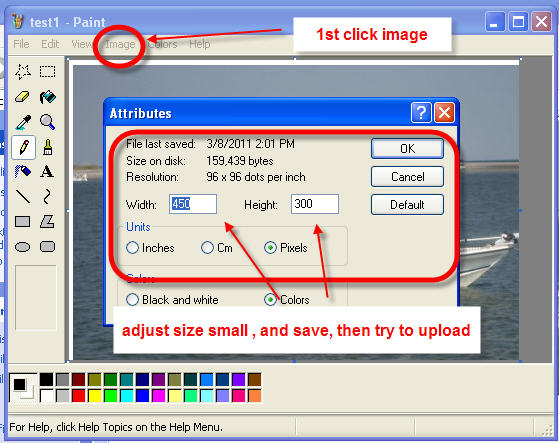Pick the yellow color swatch

point(94,396)
